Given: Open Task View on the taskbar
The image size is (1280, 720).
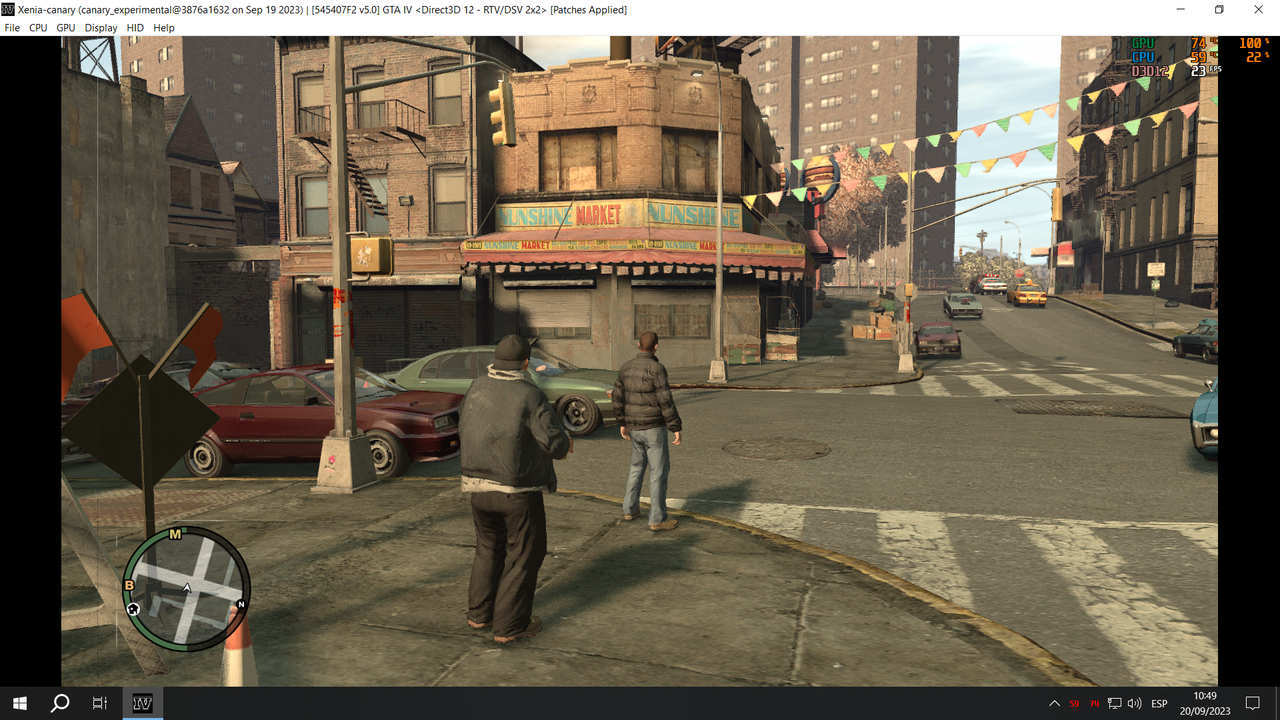Looking at the screenshot, I should (100, 703).
